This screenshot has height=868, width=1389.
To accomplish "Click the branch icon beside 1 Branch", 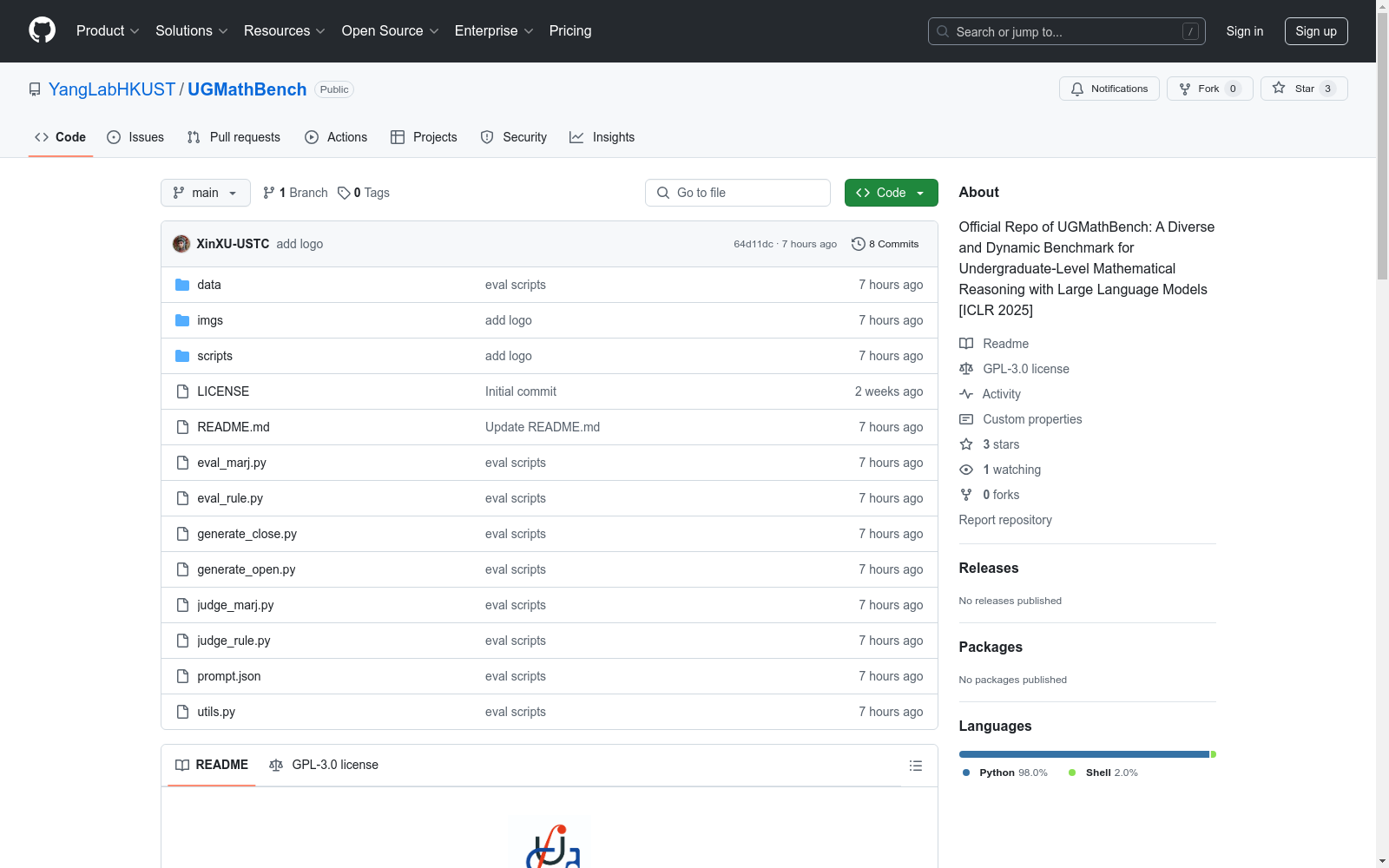I will click(269, 193).
